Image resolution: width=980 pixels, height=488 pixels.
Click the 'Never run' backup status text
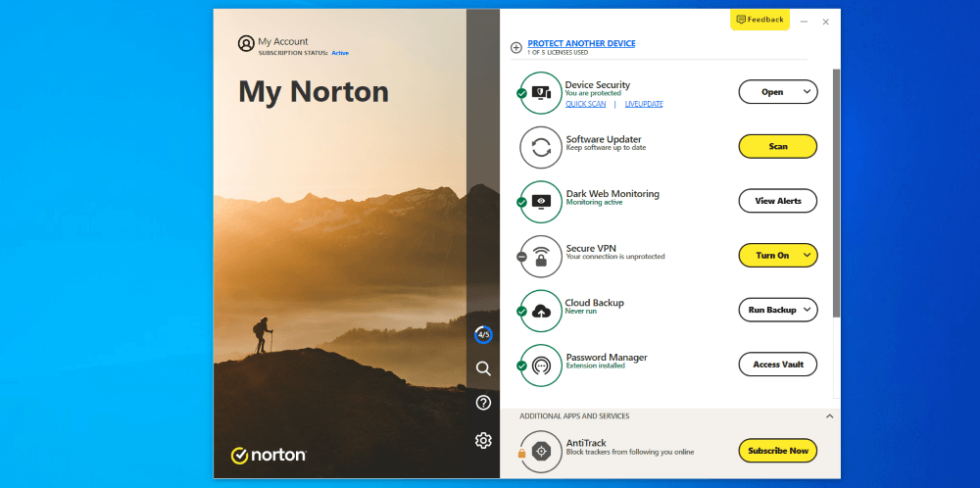(x=581, y=311)
